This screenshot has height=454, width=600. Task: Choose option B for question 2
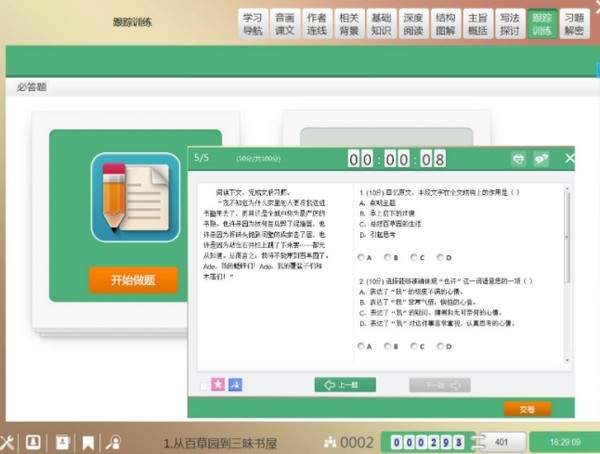point(387,346)
